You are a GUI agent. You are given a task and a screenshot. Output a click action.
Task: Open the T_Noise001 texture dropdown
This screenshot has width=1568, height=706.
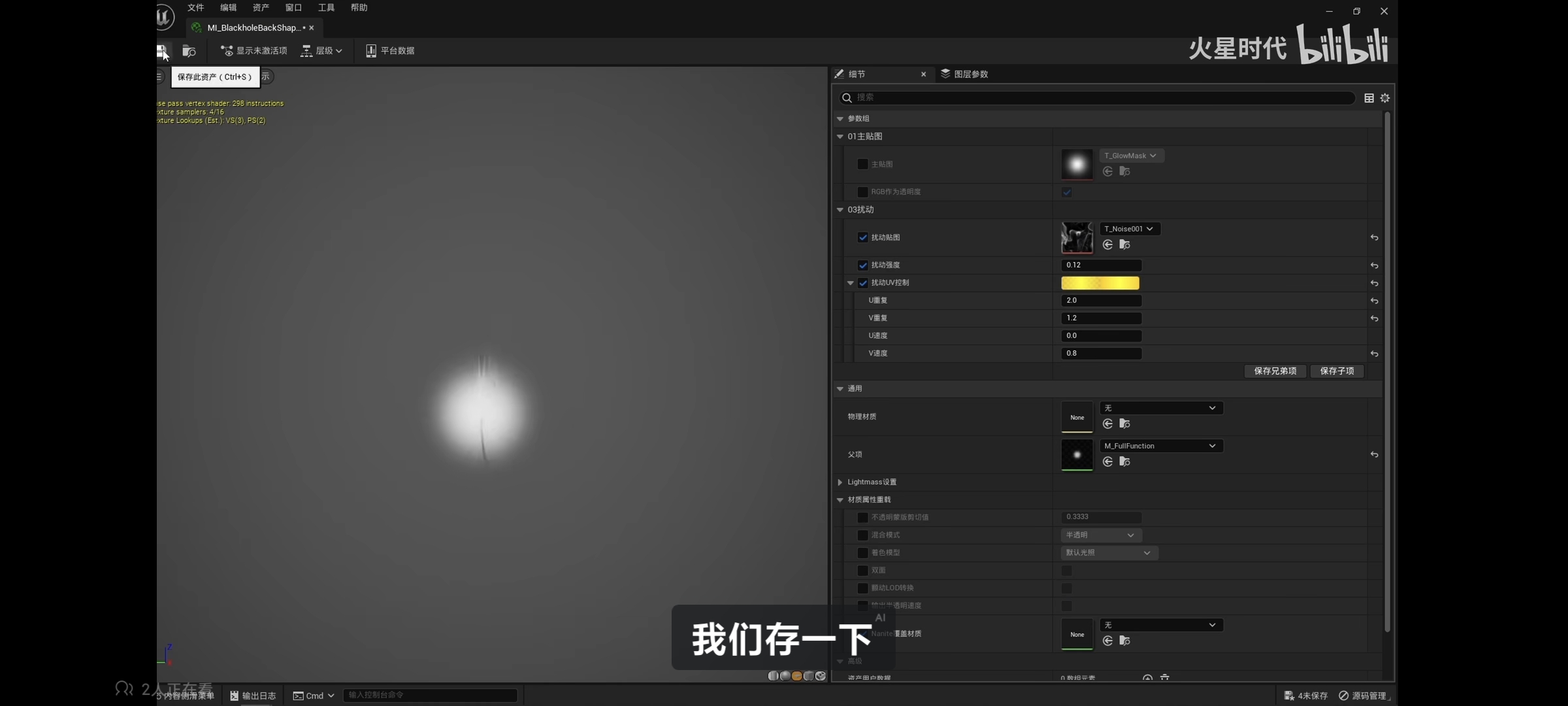pos(1129,229)
